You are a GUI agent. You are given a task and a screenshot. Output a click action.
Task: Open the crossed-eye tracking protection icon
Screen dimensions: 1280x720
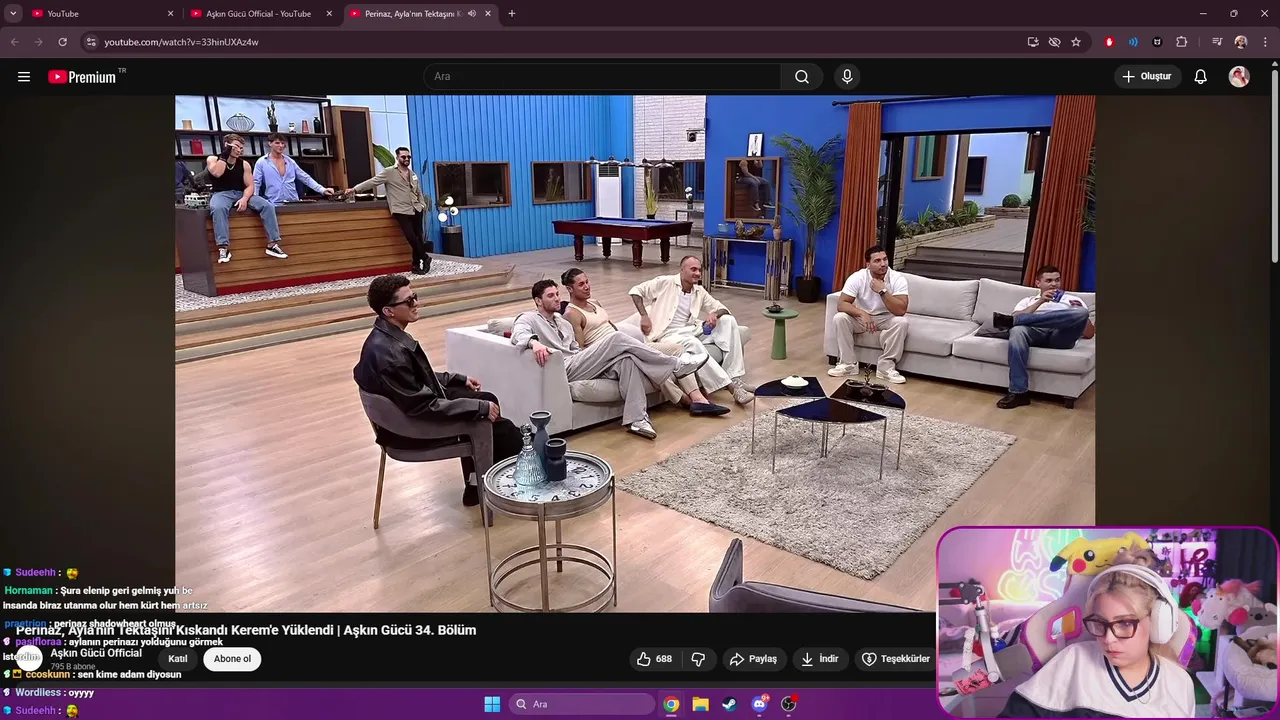coord(1054,42)
